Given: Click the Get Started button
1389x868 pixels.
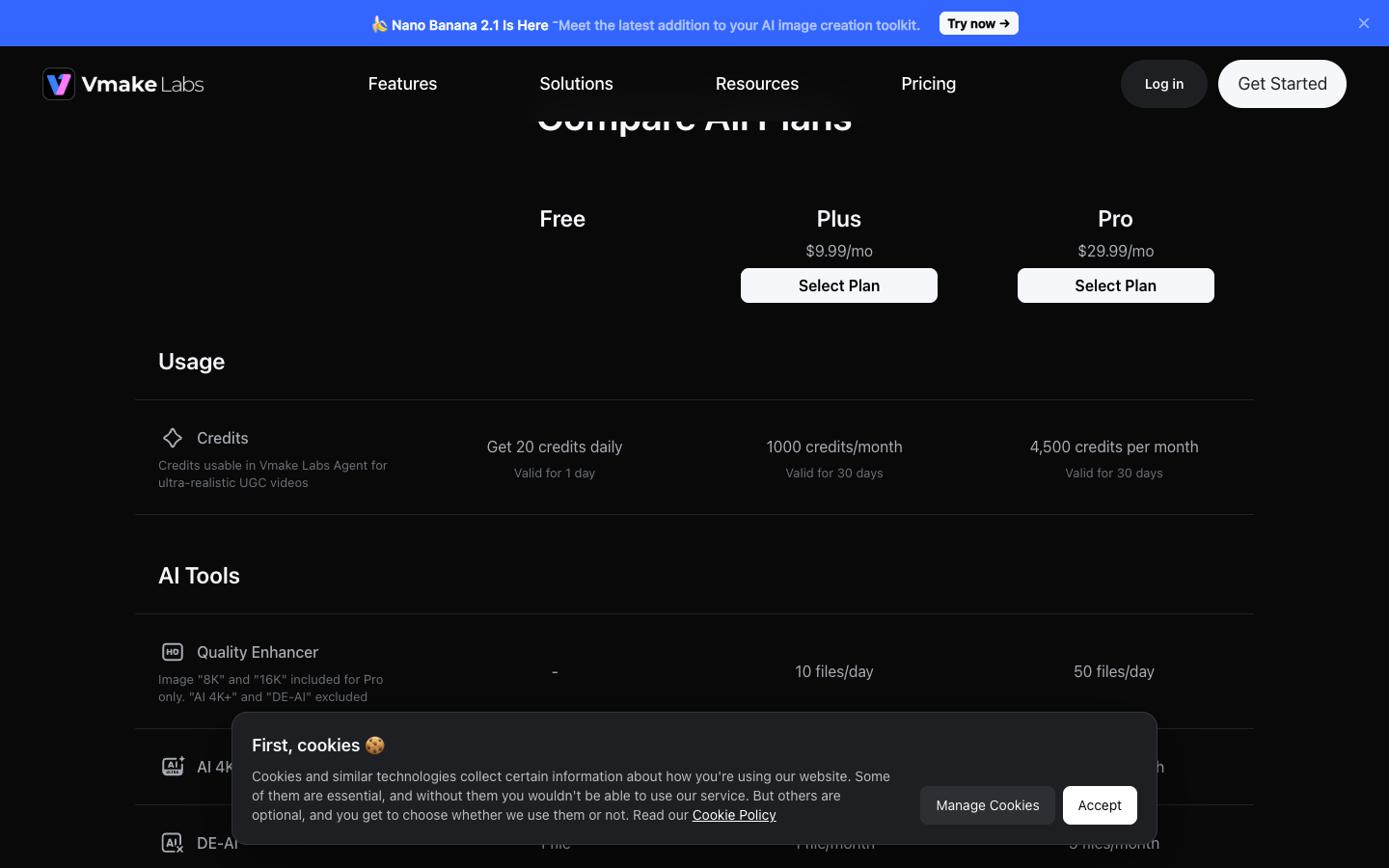Looking at the screenshot, I should (x=1282, y=84).
